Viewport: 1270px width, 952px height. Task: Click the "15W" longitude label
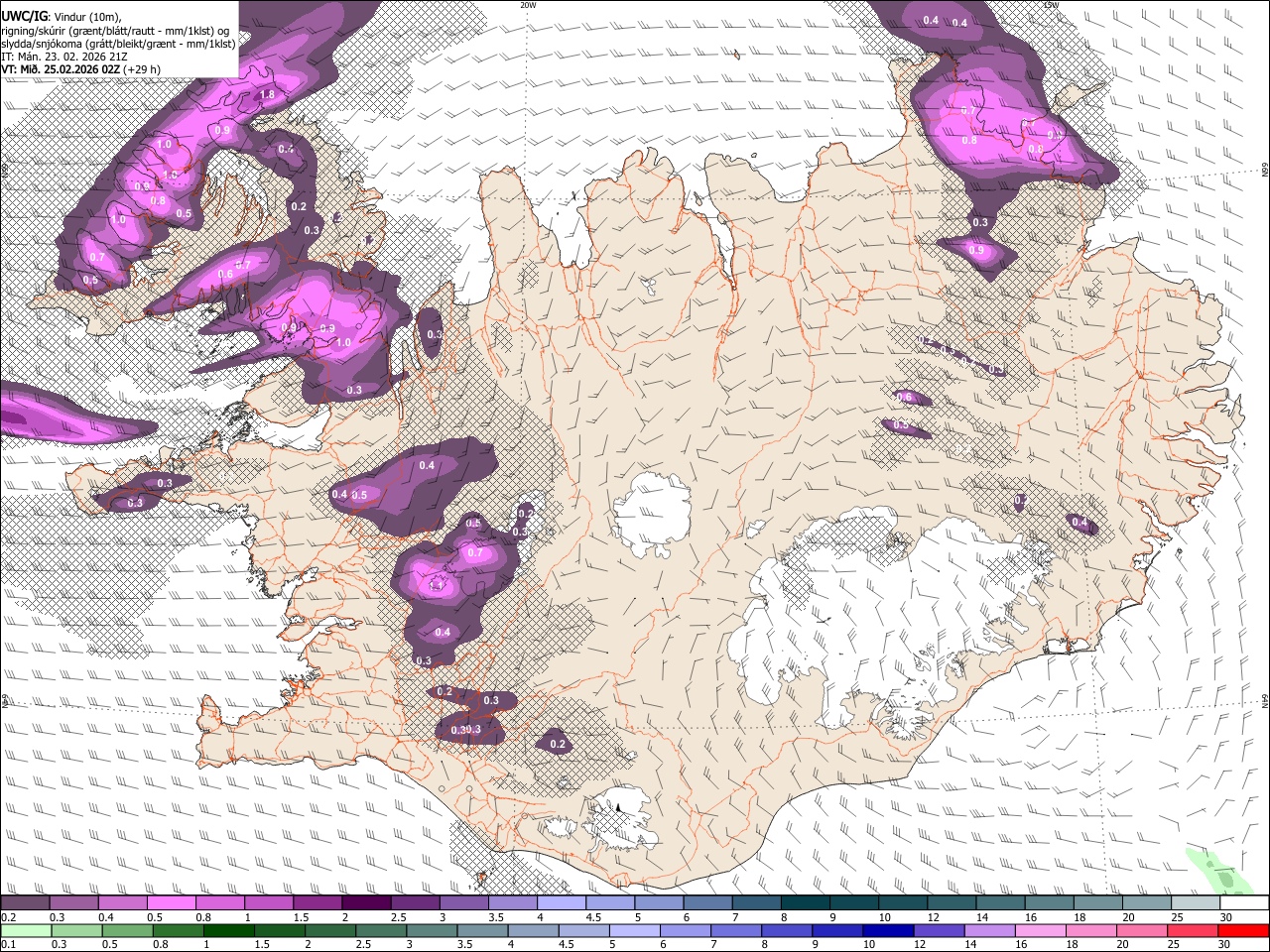[1051, 5]
